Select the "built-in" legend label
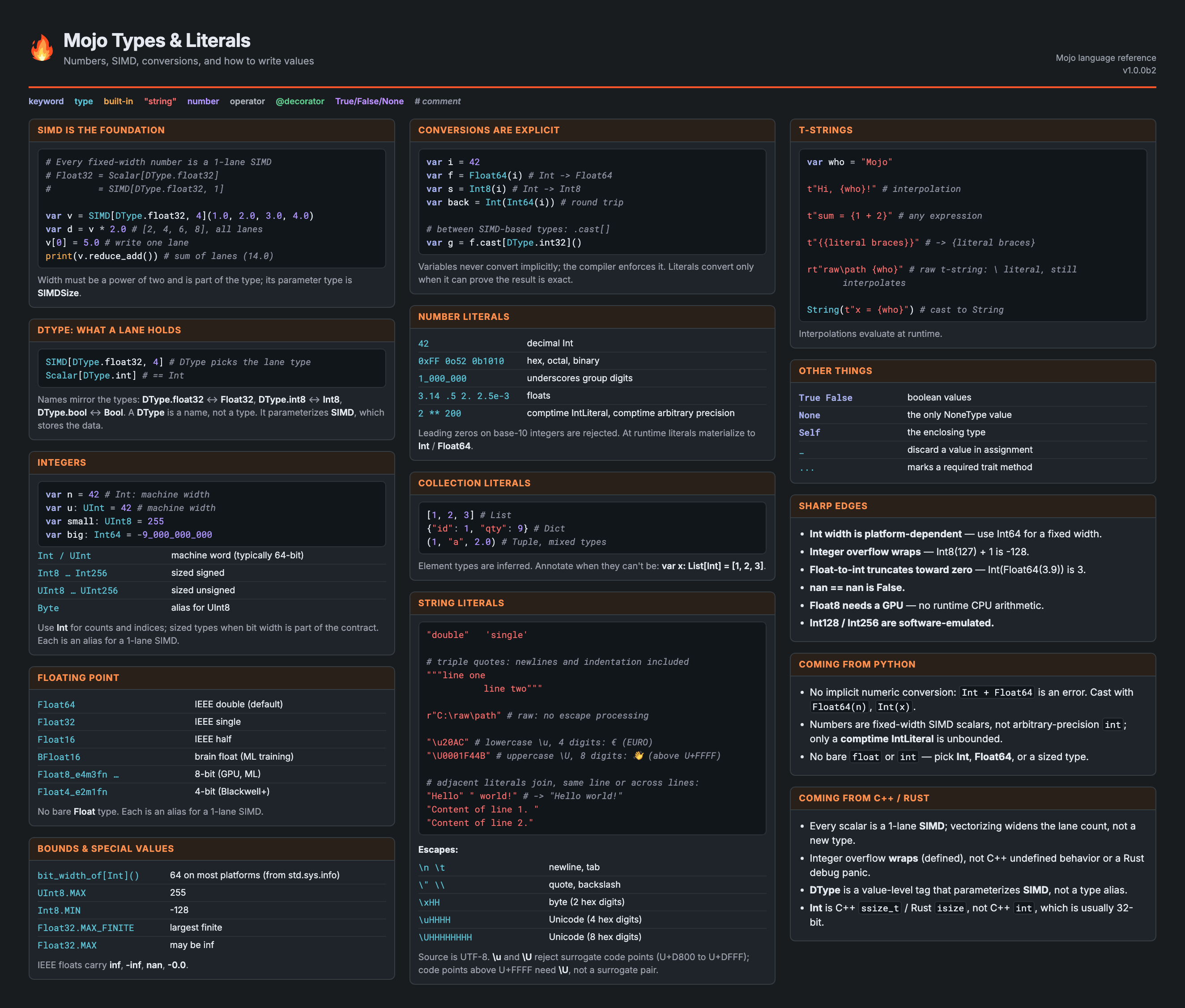Screen dimensions: 1185x1008 tap(118, 101)
